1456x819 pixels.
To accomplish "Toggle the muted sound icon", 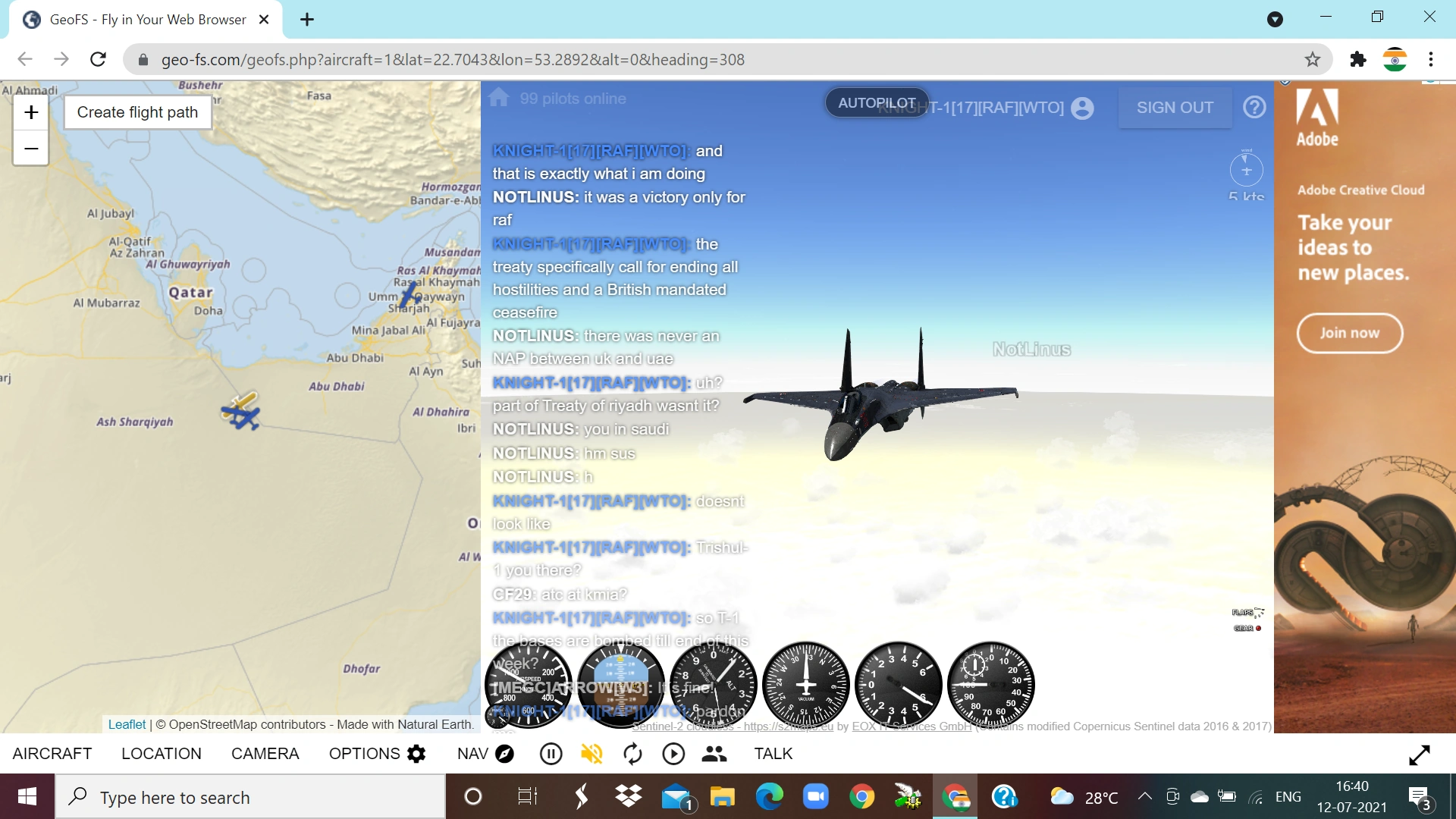I will click(591, 754).
